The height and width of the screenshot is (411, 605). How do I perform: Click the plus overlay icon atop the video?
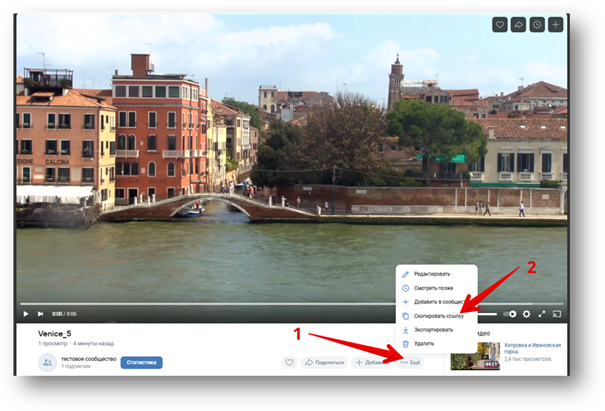coord(555,25)
